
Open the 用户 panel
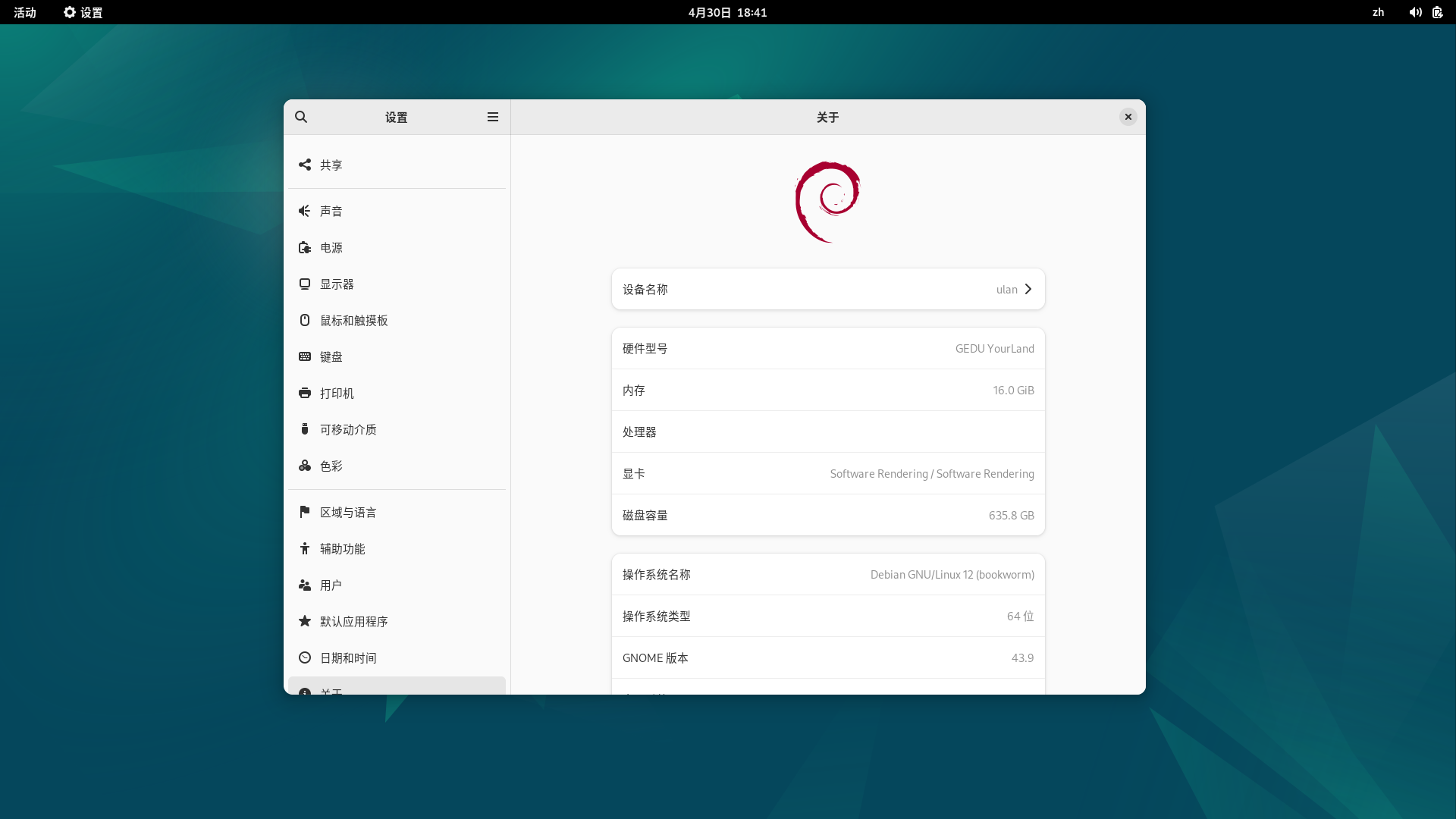click(x=397, y=585)
